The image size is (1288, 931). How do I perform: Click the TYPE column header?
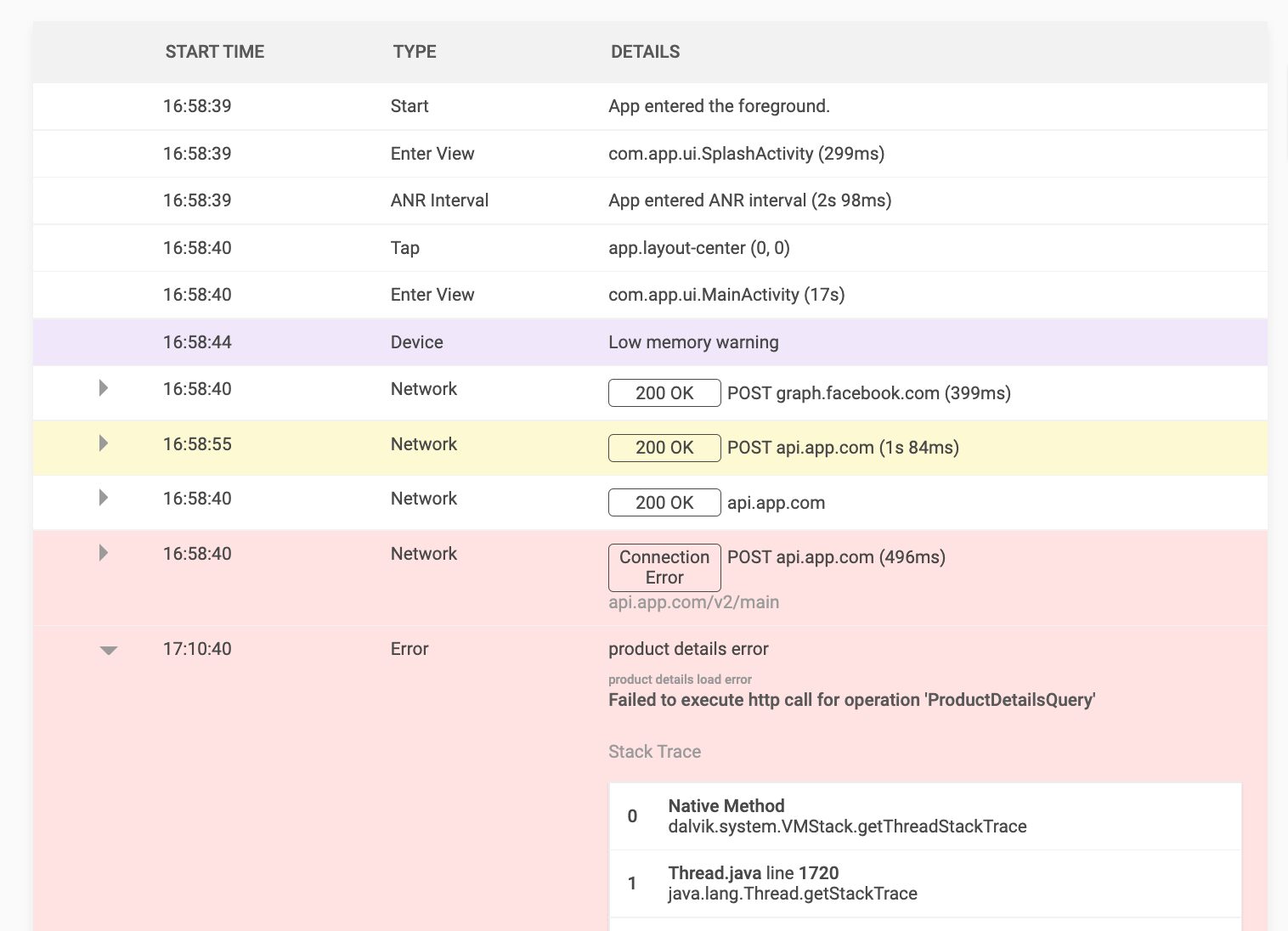coord(415,52)
